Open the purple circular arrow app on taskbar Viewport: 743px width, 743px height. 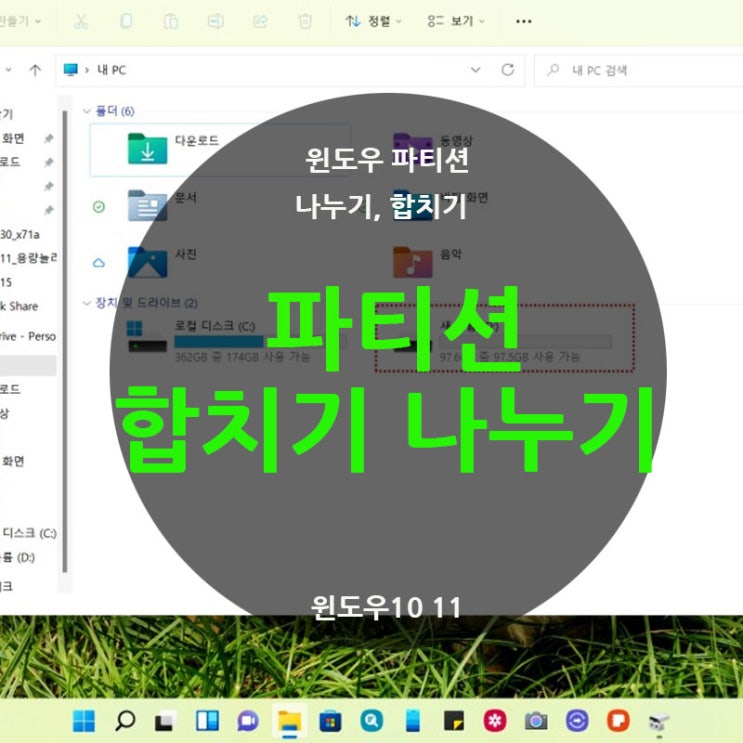tap(577, 722)
